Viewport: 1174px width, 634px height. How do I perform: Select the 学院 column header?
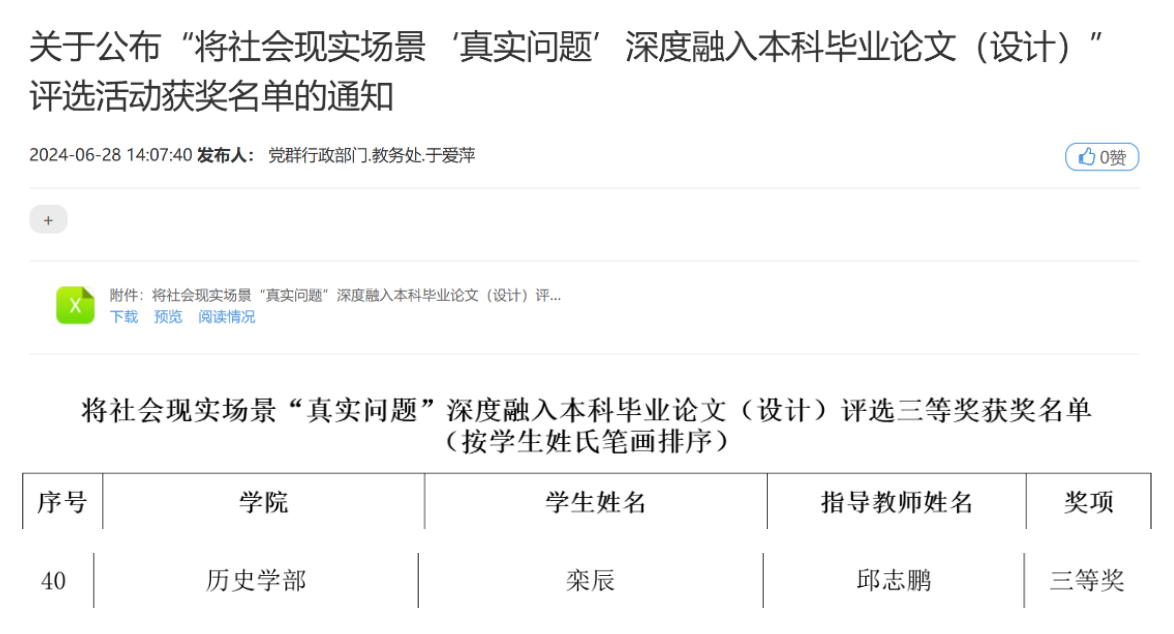pyautogui.click(x=264, y=502)
